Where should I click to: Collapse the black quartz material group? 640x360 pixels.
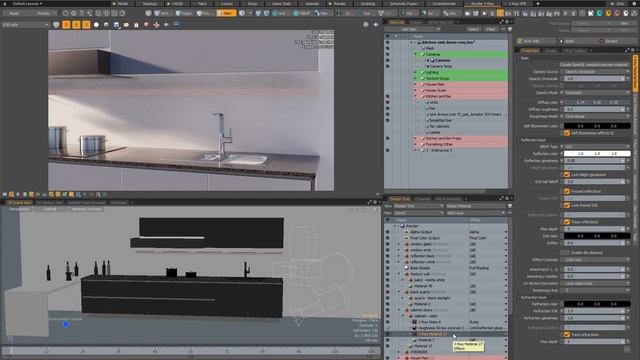(399, 292)
